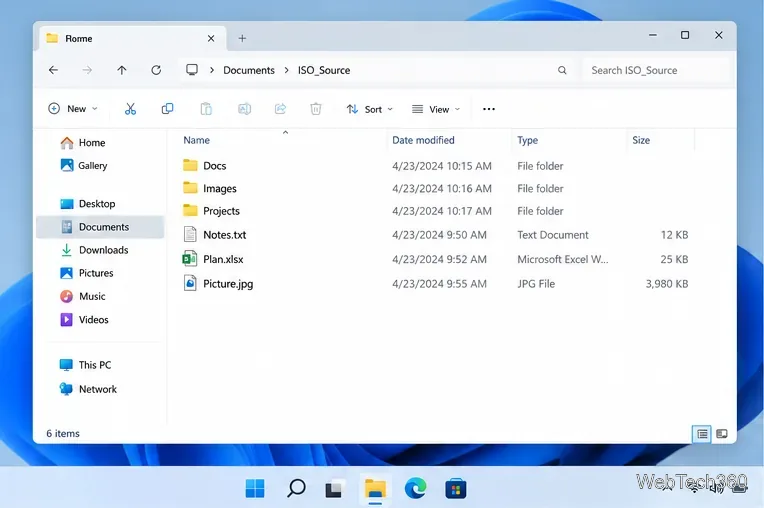
Task: Refresh the ISO_Source folder view
Action: [x=156, y=70]
